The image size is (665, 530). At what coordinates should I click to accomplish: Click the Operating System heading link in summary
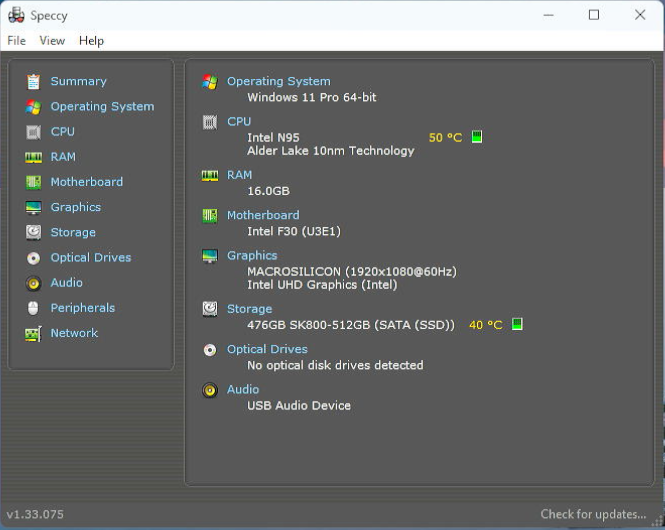pos(279,81)
